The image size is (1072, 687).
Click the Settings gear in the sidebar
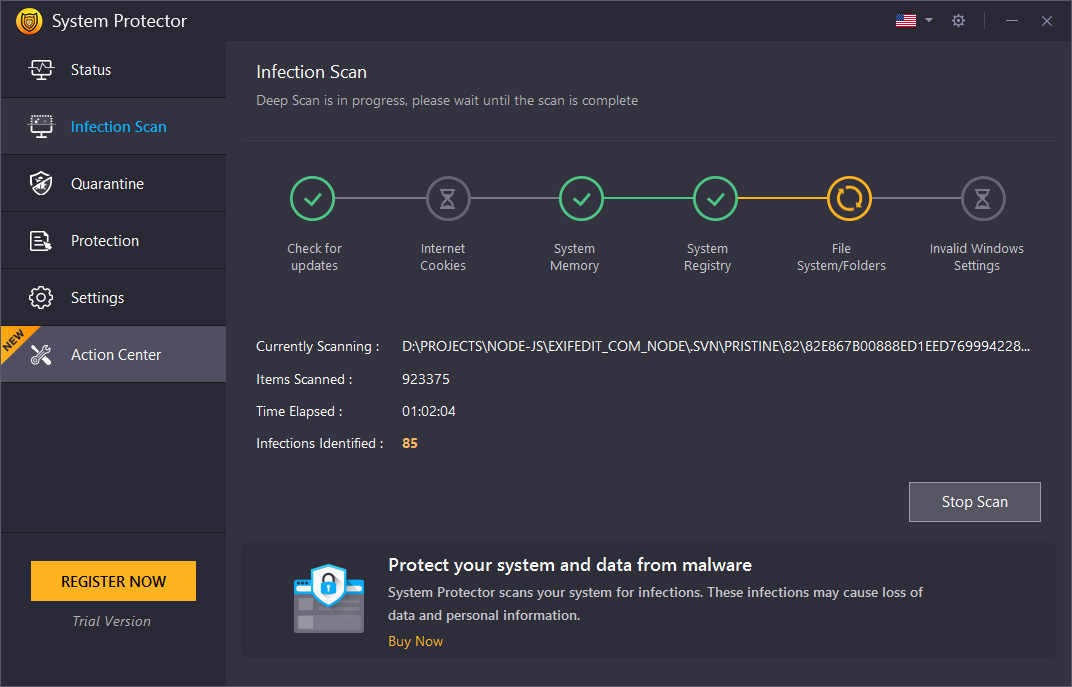pos(41,297)
